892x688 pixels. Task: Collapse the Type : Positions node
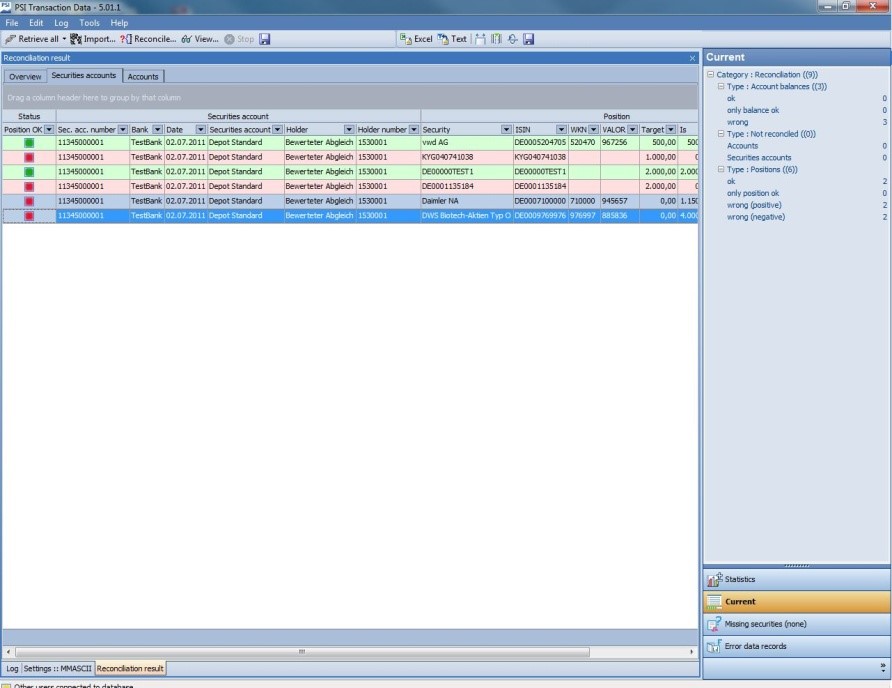pyautogui.click(x=720, y=170)
